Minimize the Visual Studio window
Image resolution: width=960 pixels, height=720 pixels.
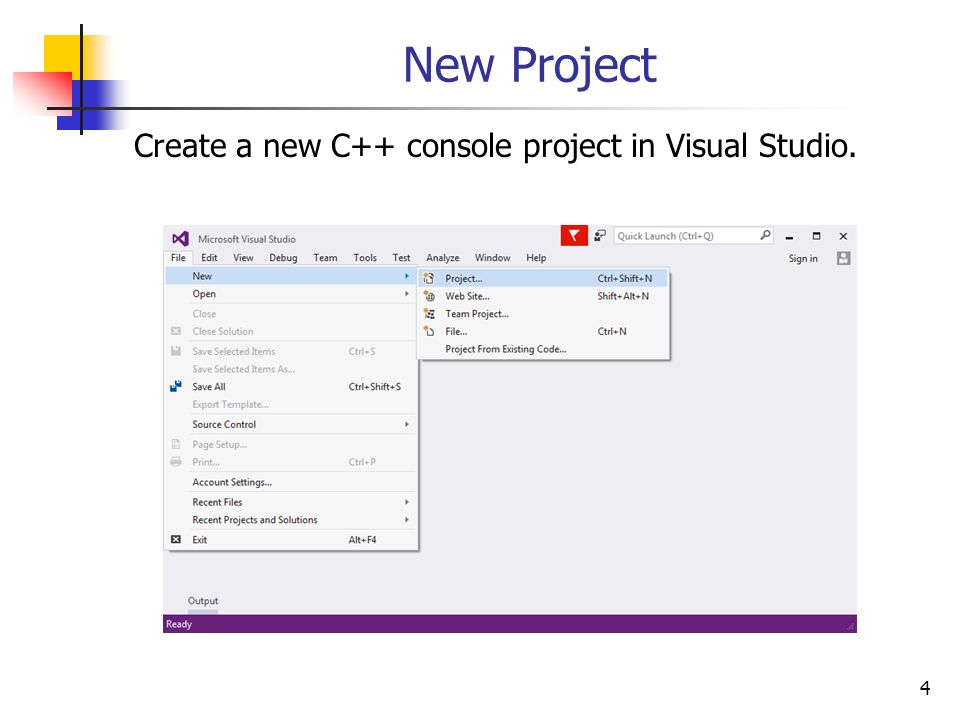coord(790,236)
